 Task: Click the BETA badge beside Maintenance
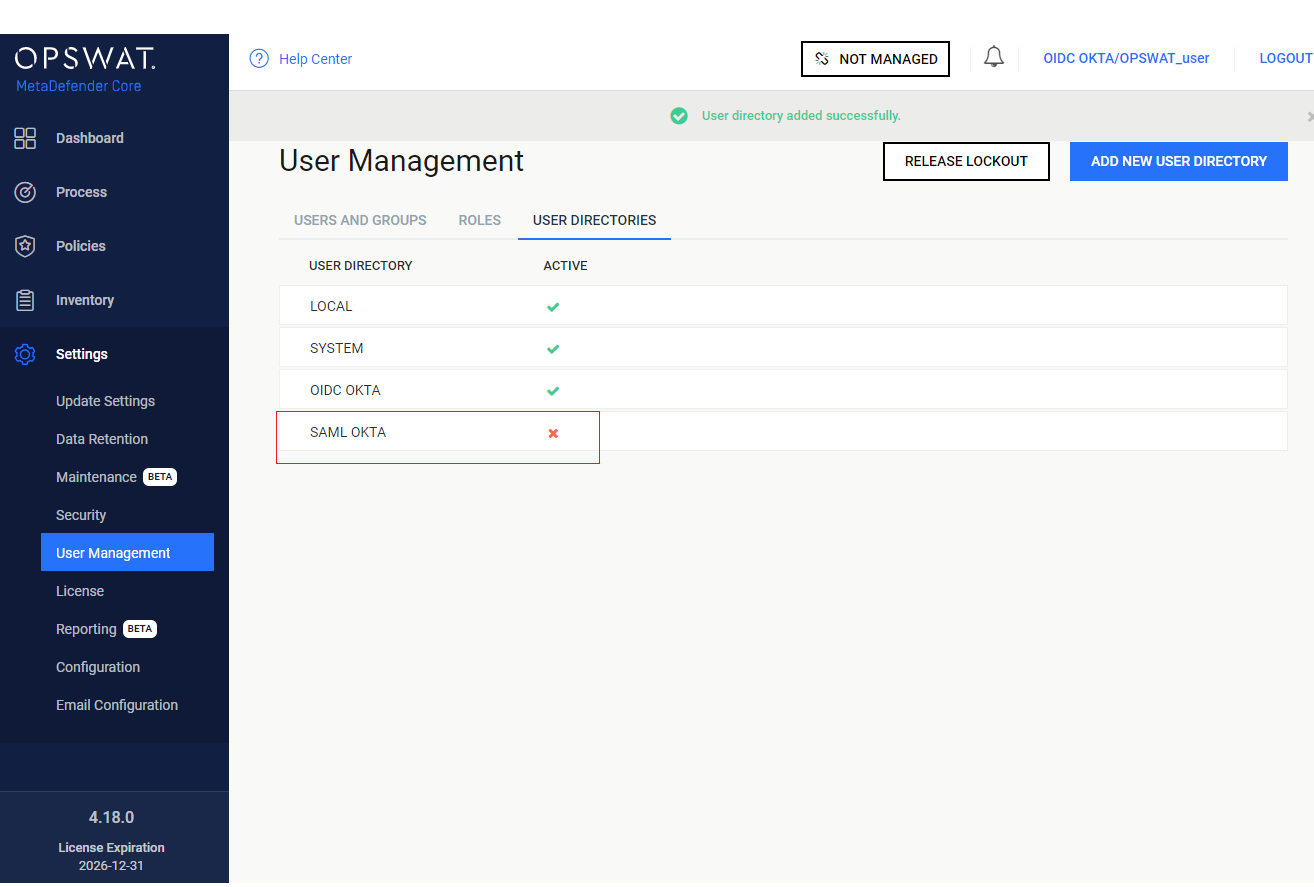click(x=160, y=477)
